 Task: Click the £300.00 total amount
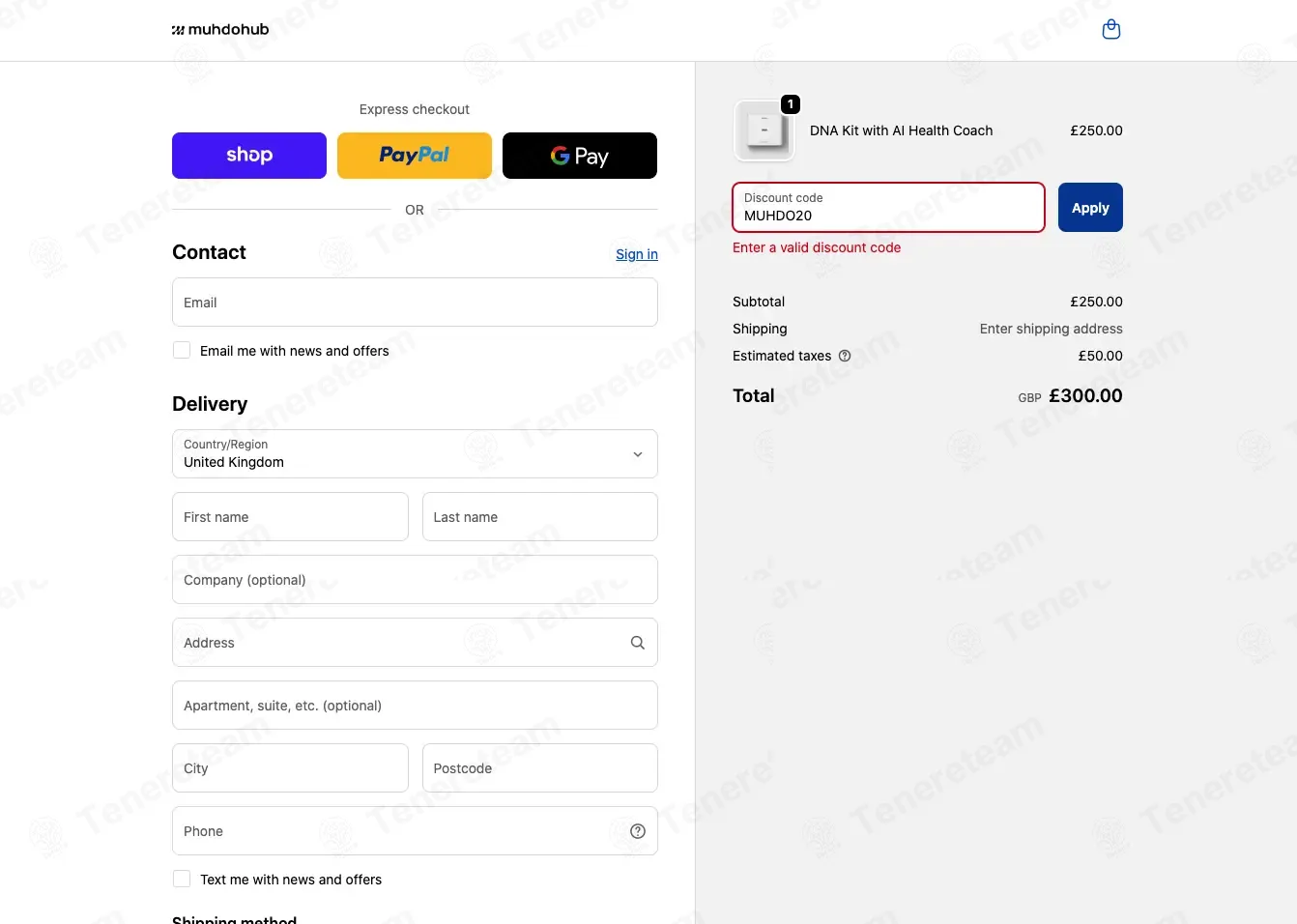coord(1085,395)
